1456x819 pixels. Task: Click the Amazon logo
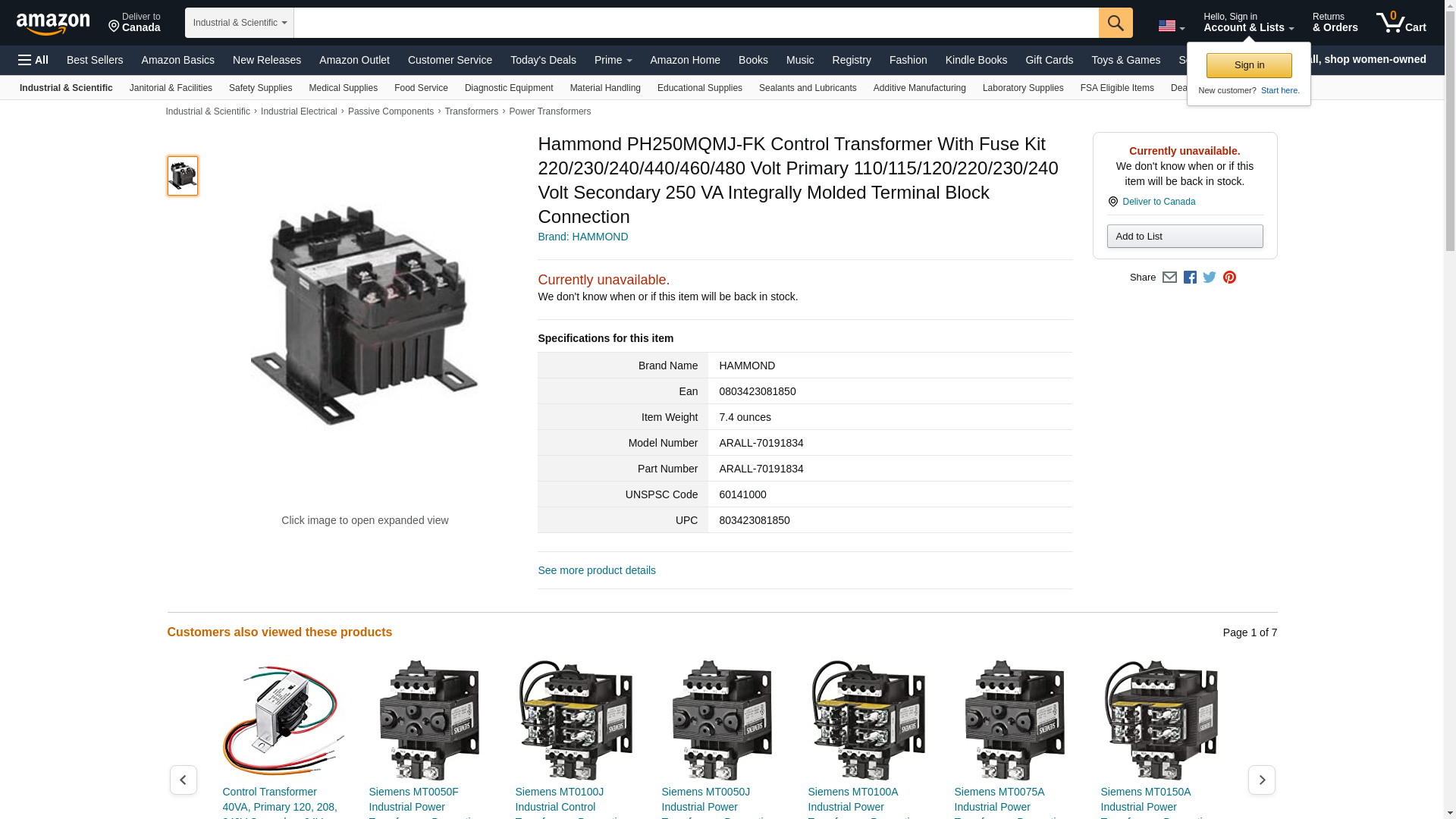53,24
